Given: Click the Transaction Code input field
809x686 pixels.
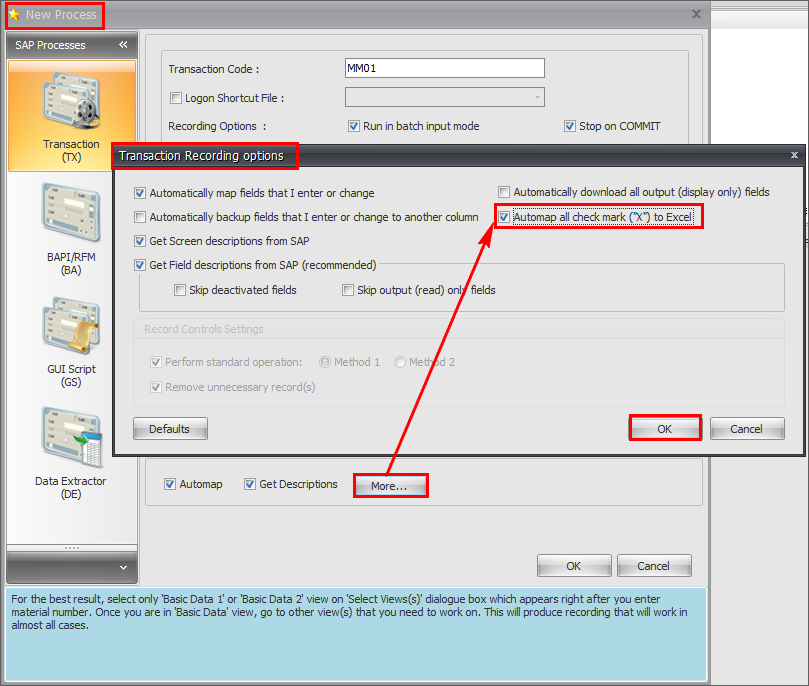Looking at the screenshot, I should [444, 68].
